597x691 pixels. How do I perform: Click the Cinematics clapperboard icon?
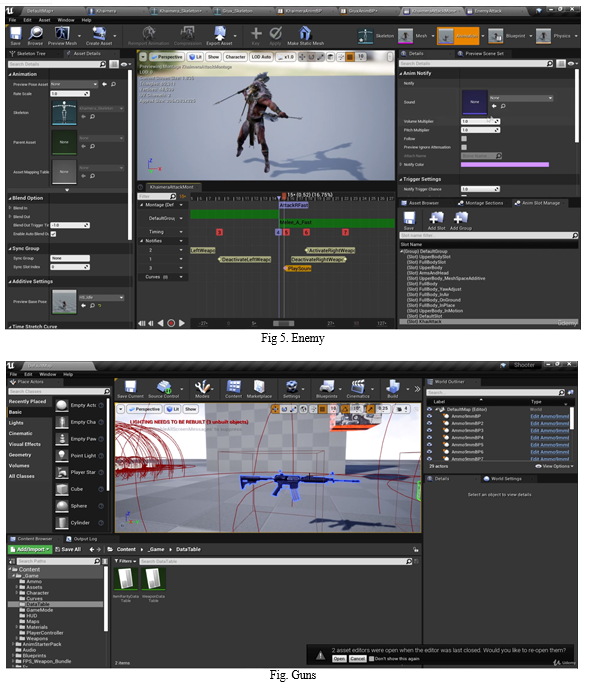click(x=358, y=386)
